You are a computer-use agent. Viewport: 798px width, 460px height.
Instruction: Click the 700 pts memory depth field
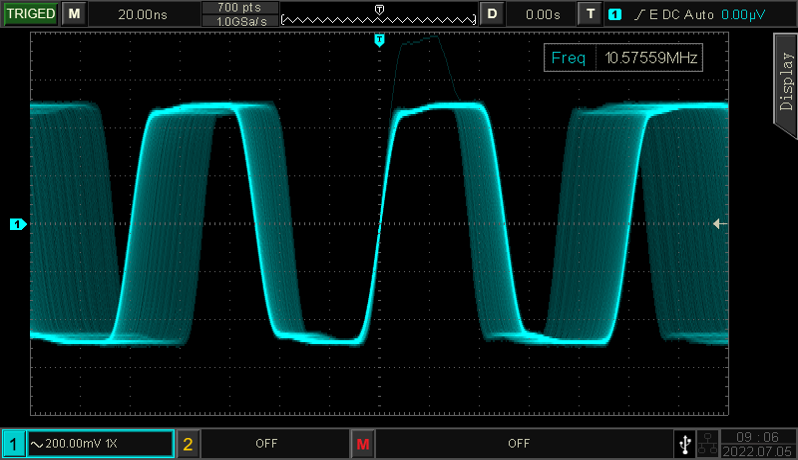(x=238, y=7)
